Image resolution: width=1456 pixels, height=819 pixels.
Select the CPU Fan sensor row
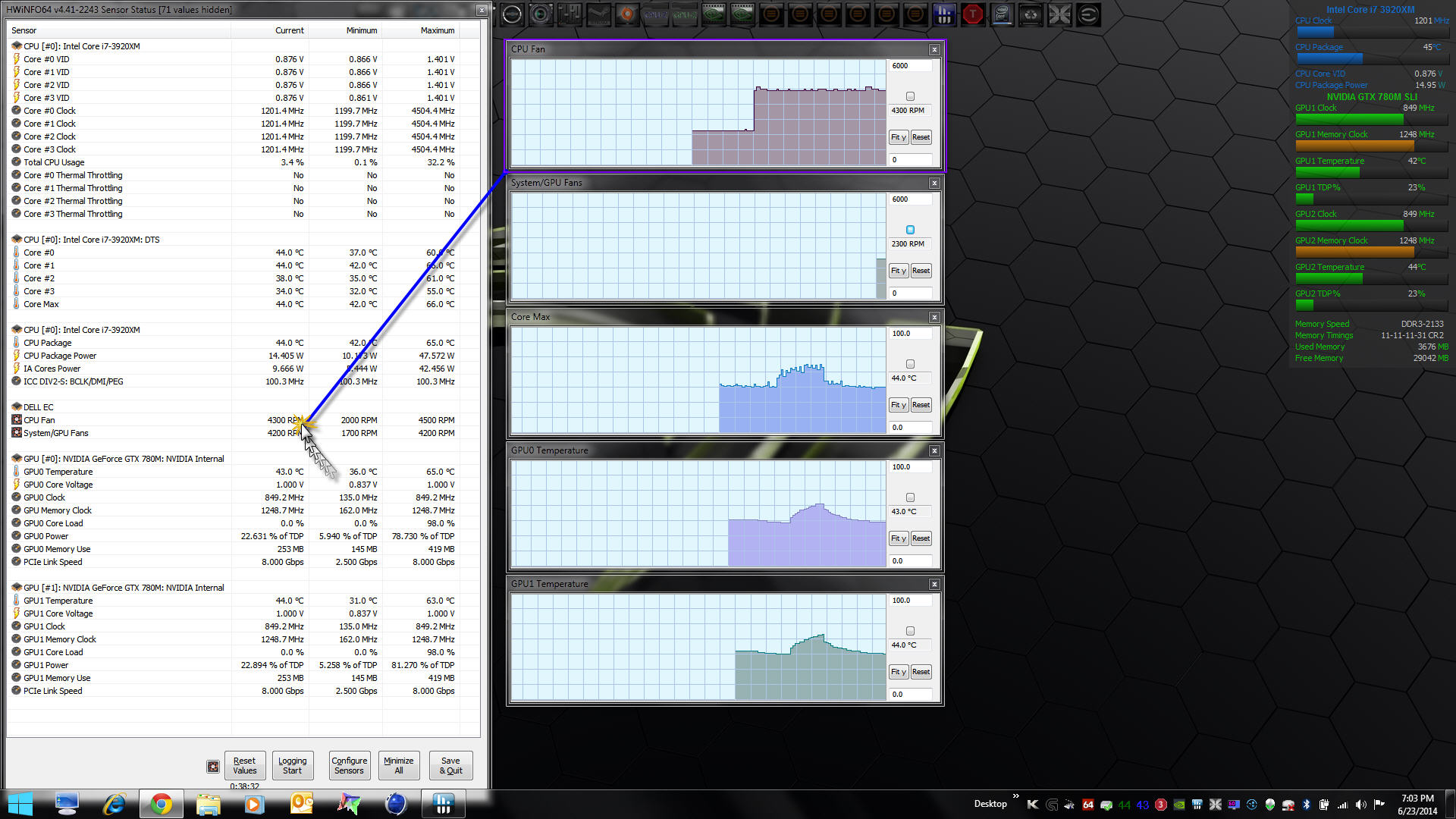(39, 420)
